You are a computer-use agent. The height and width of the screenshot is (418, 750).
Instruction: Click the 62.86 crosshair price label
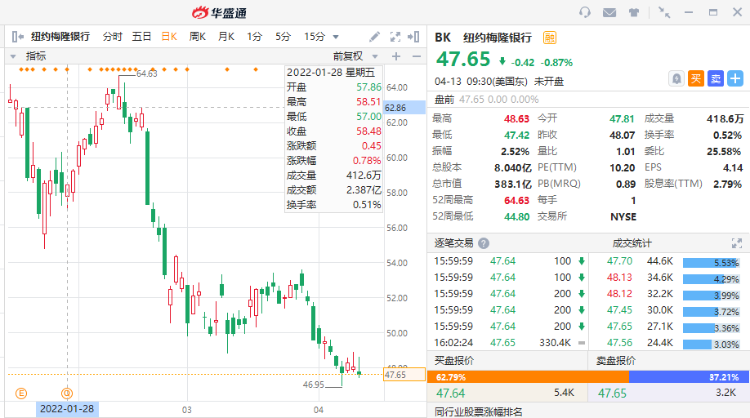click(404, 108)
